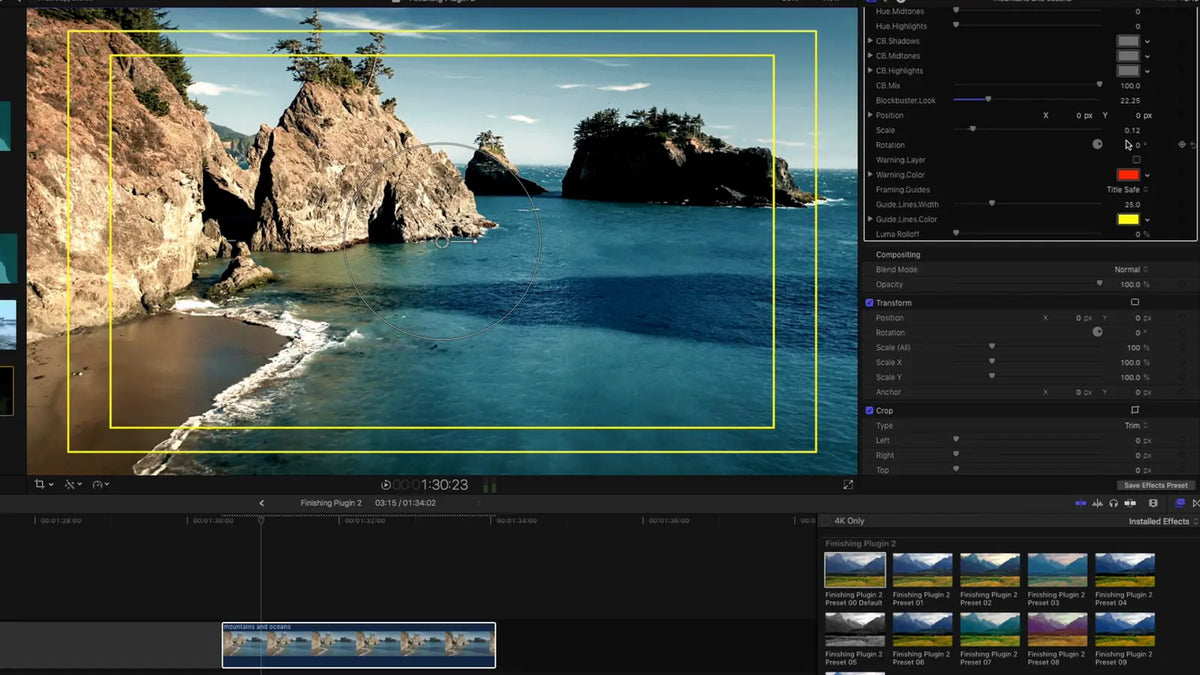Click the Rotation dial in the plugin section
This screenshot has height=675, width=1200.
point(1097,144)
